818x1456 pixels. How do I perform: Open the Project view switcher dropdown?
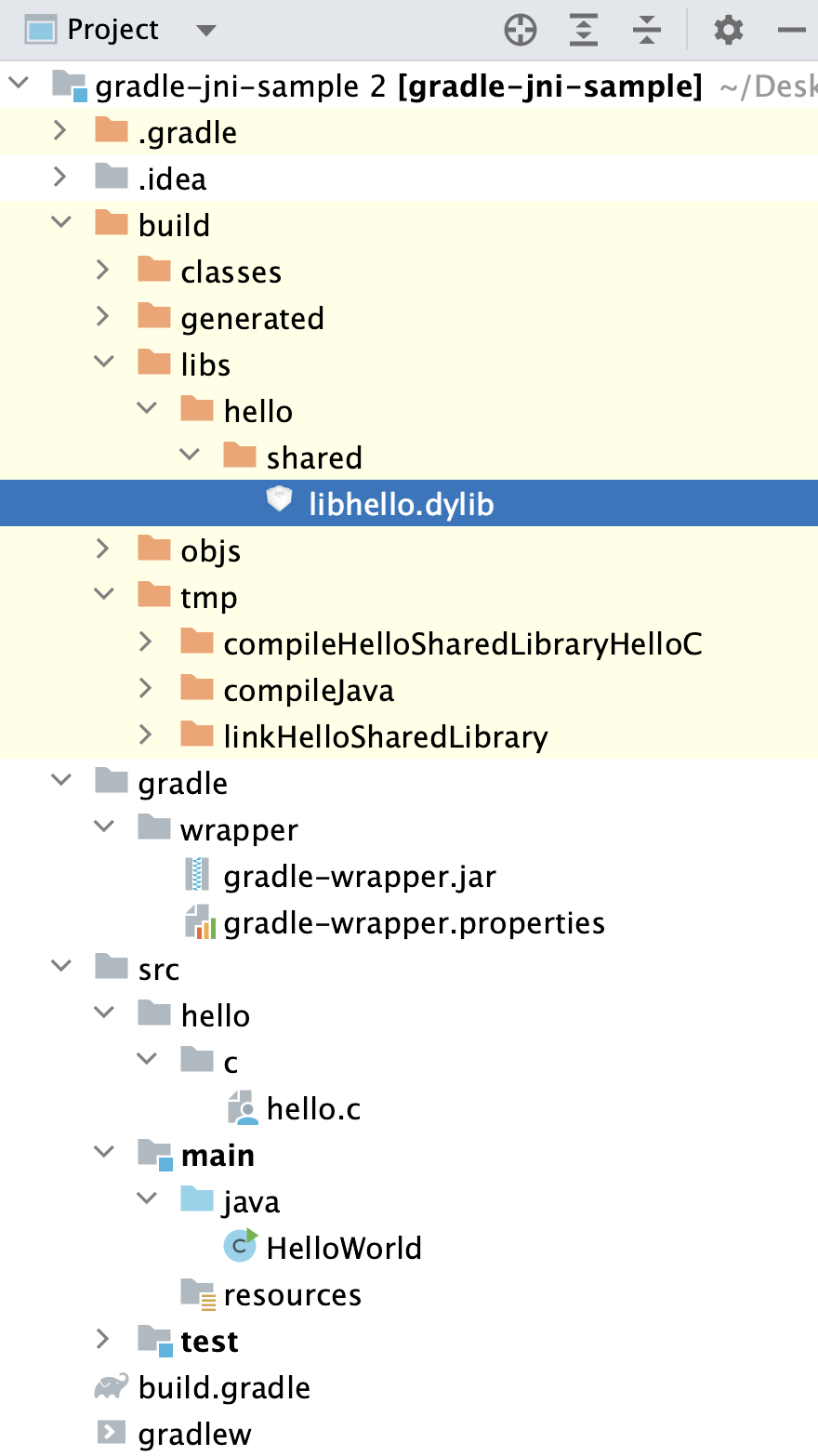point(205,29)
